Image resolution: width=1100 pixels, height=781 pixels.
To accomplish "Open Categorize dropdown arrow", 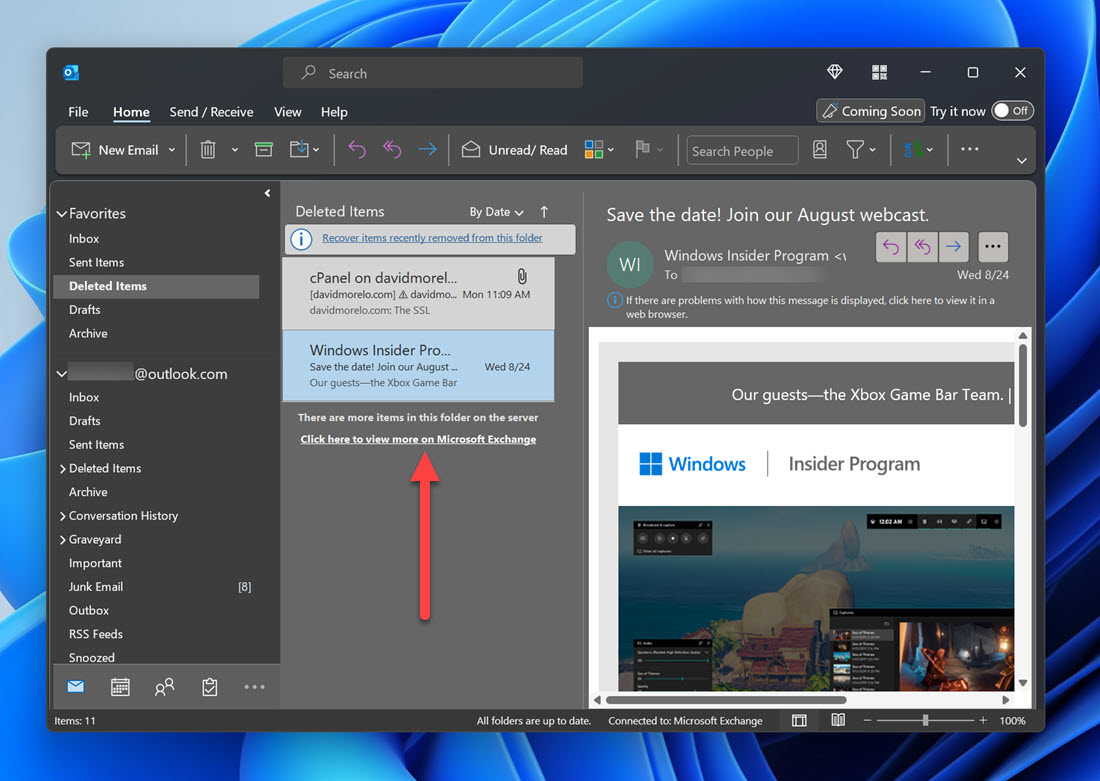I will point(611,149).
